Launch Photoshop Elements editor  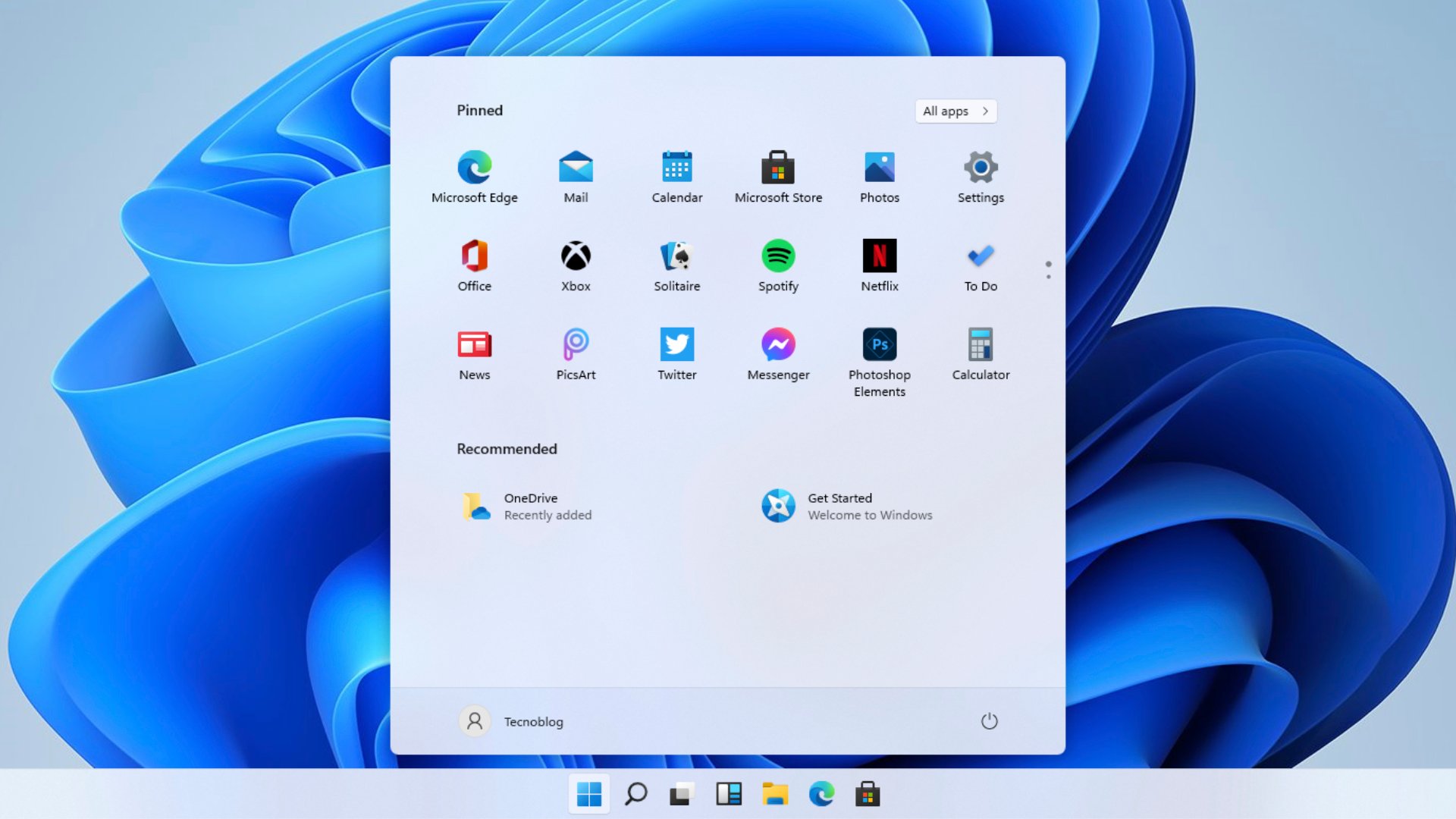coord(879,344)
